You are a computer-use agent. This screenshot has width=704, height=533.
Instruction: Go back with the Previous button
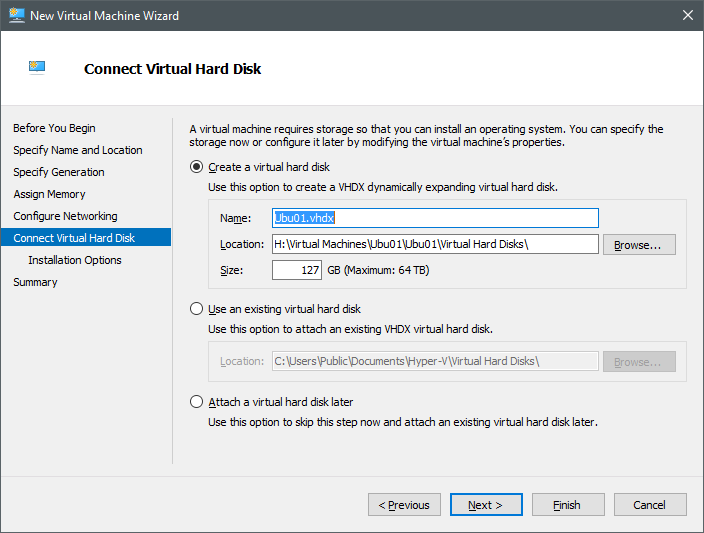tap(404, 505)
